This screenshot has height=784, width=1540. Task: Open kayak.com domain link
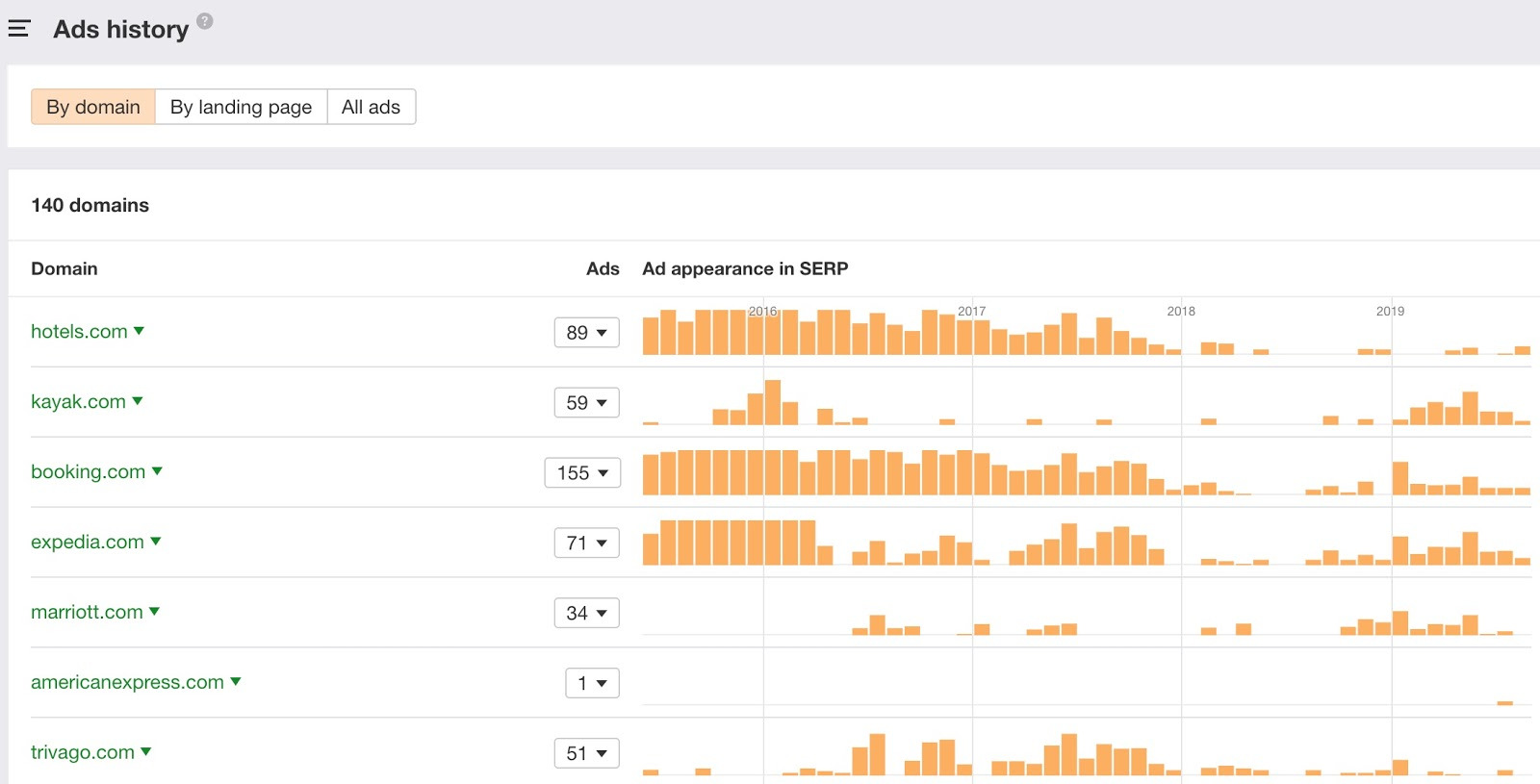pyautogui.click(x=78, y=401)
